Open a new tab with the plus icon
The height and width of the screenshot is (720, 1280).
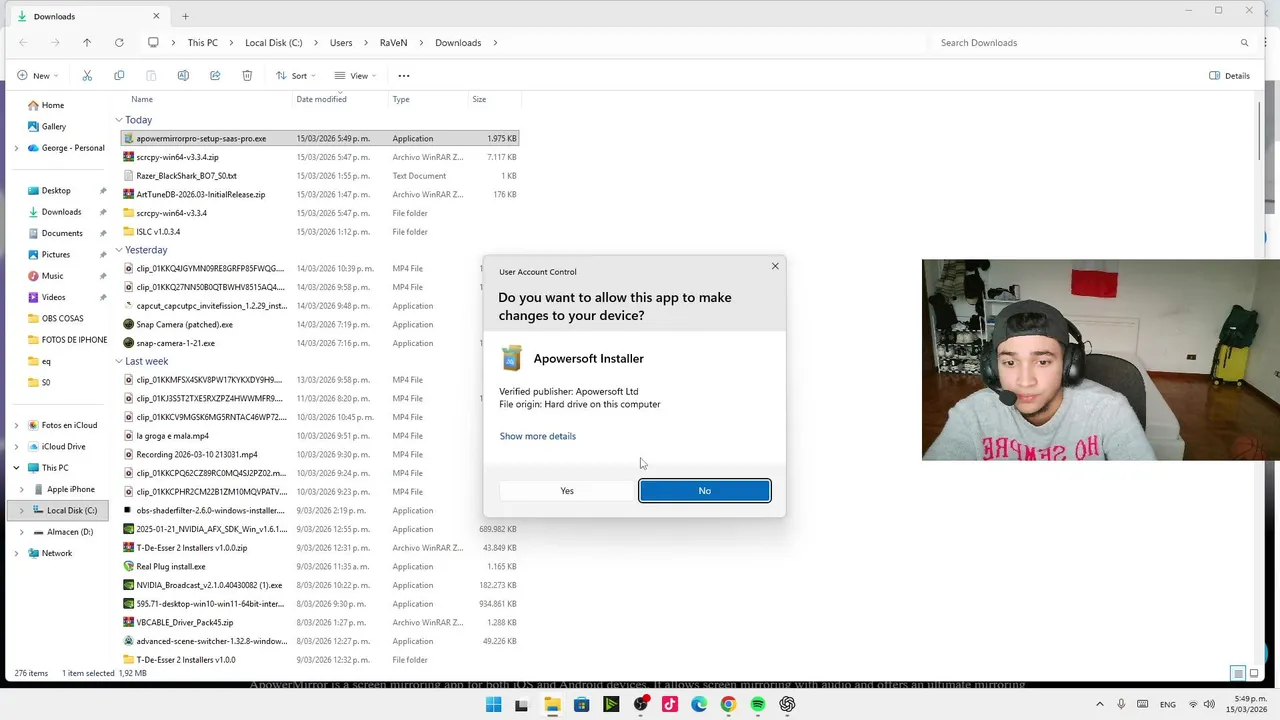[185, 16]
